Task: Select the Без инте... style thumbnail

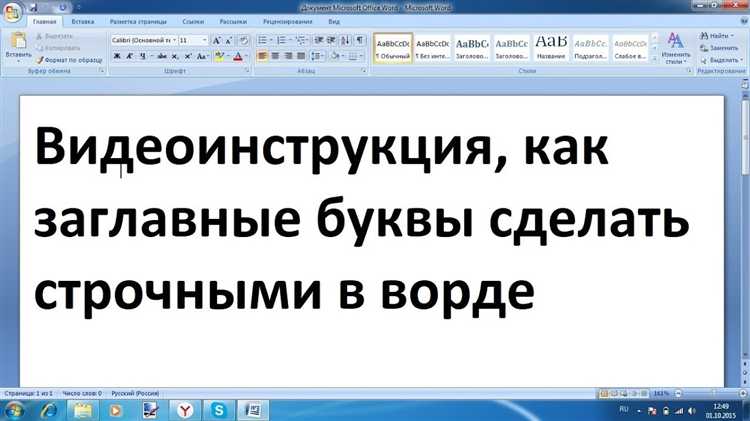Action: pyautogui.click(x=432, y=48)
